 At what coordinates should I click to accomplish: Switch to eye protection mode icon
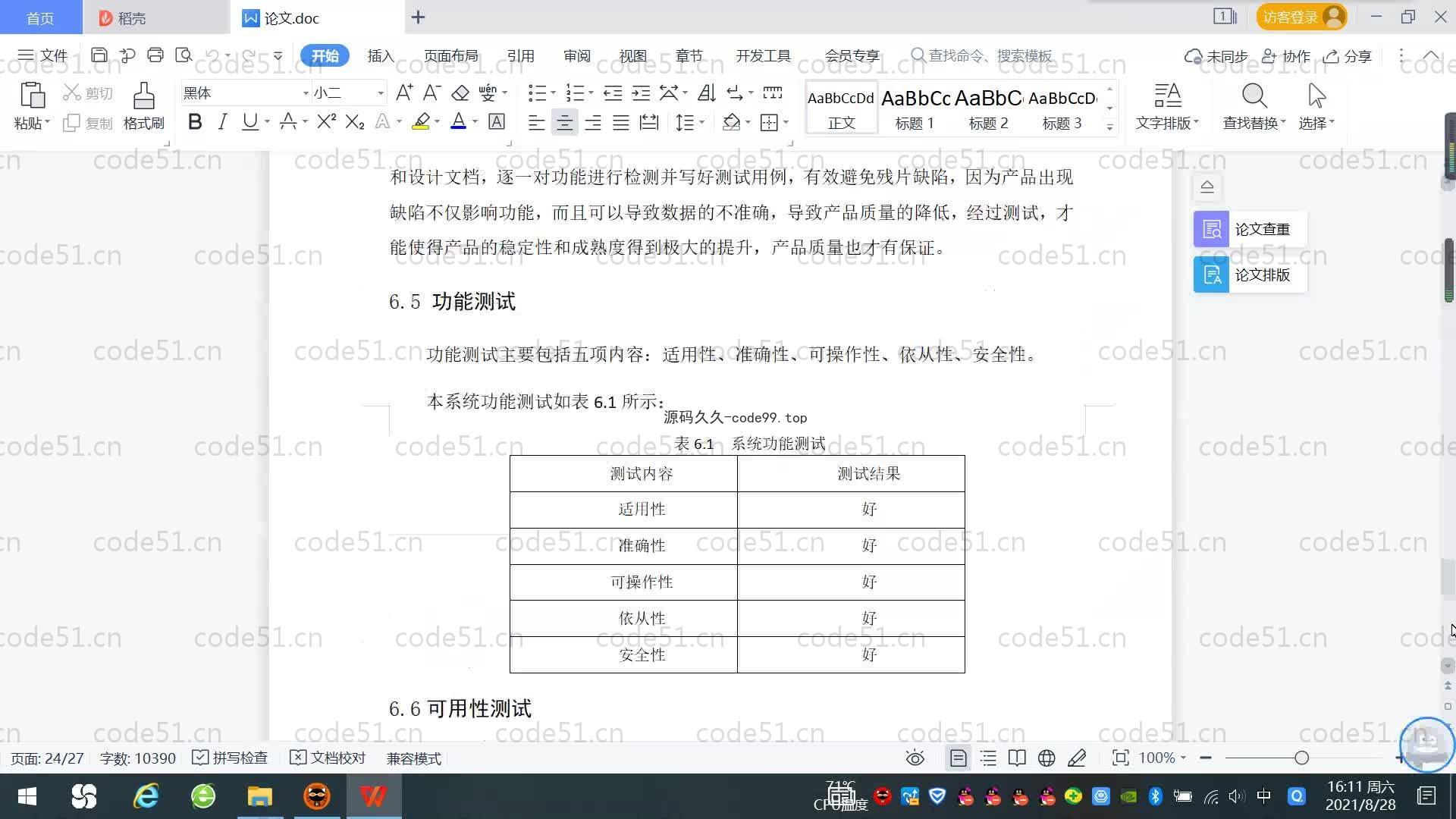coord(915,758)
